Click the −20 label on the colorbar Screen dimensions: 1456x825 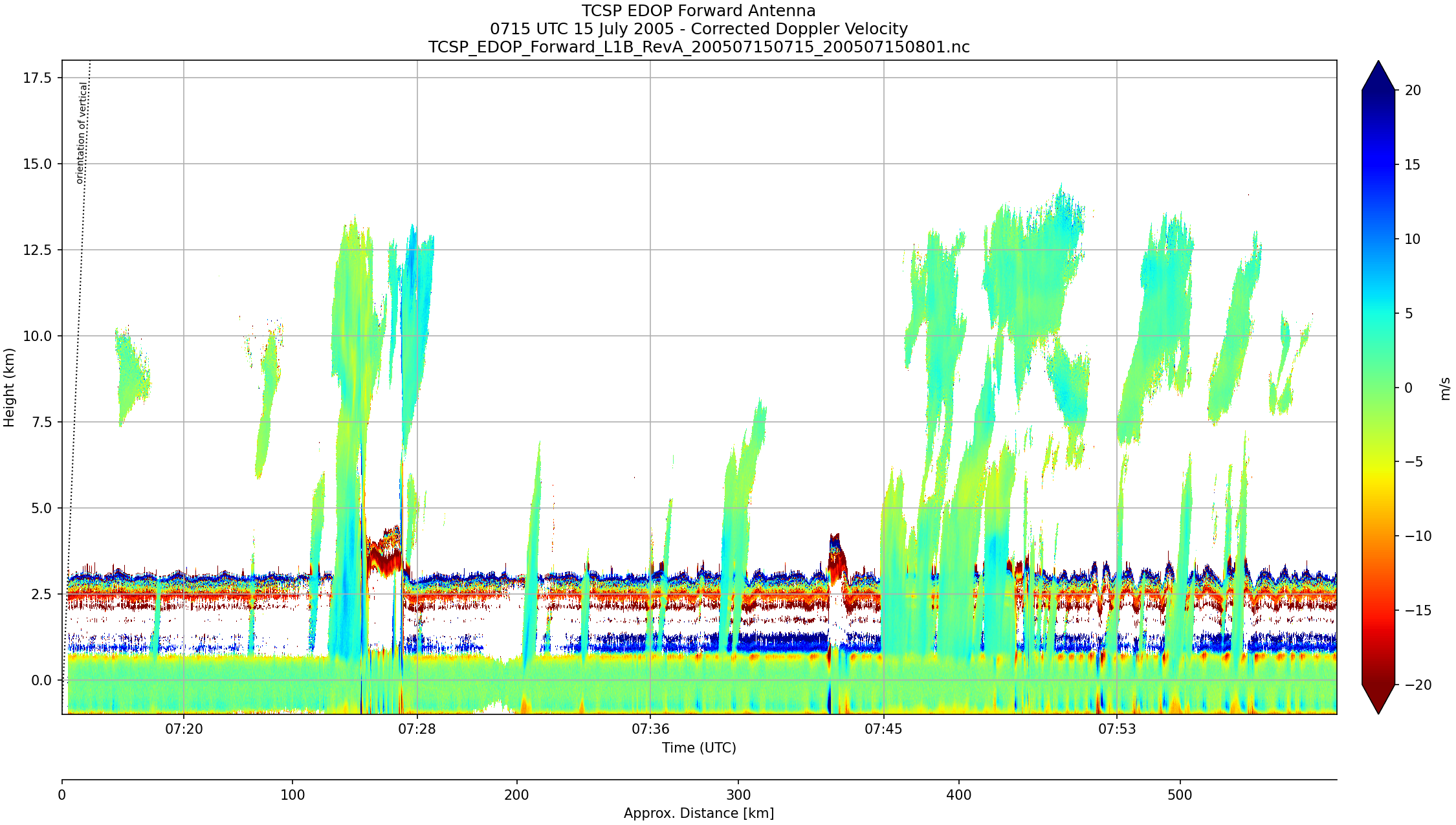1418,685
